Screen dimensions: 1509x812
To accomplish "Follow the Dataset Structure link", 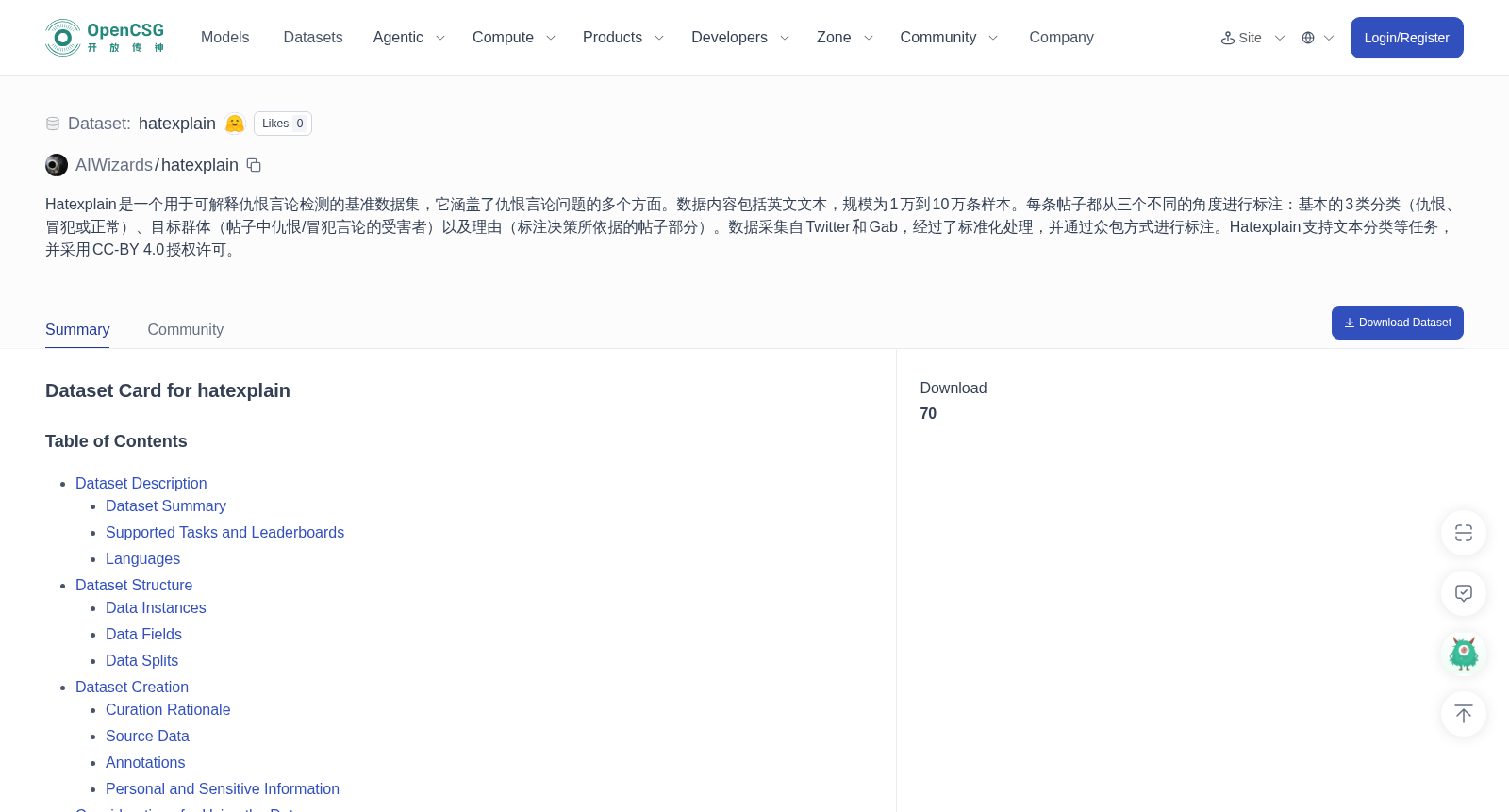I will (x=134, y=585).
